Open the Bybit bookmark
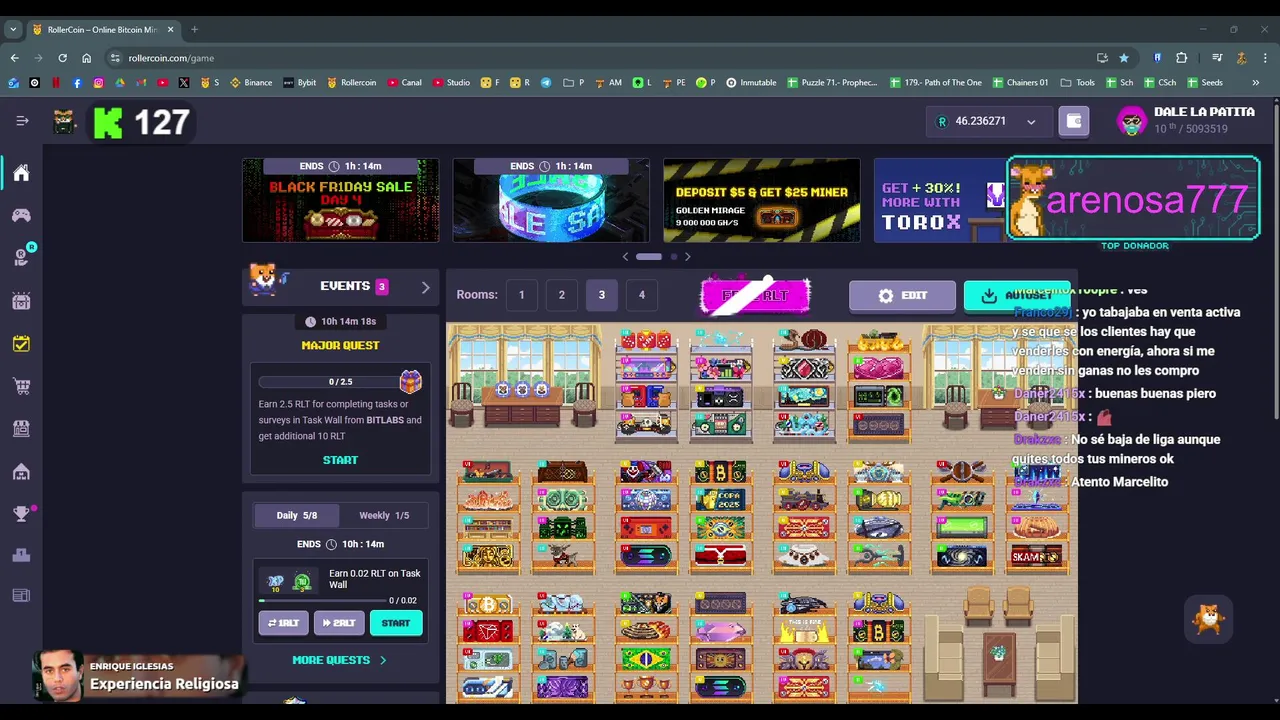Image resolution: width=1280 pixels, height=720 pixels. point(300,83)
